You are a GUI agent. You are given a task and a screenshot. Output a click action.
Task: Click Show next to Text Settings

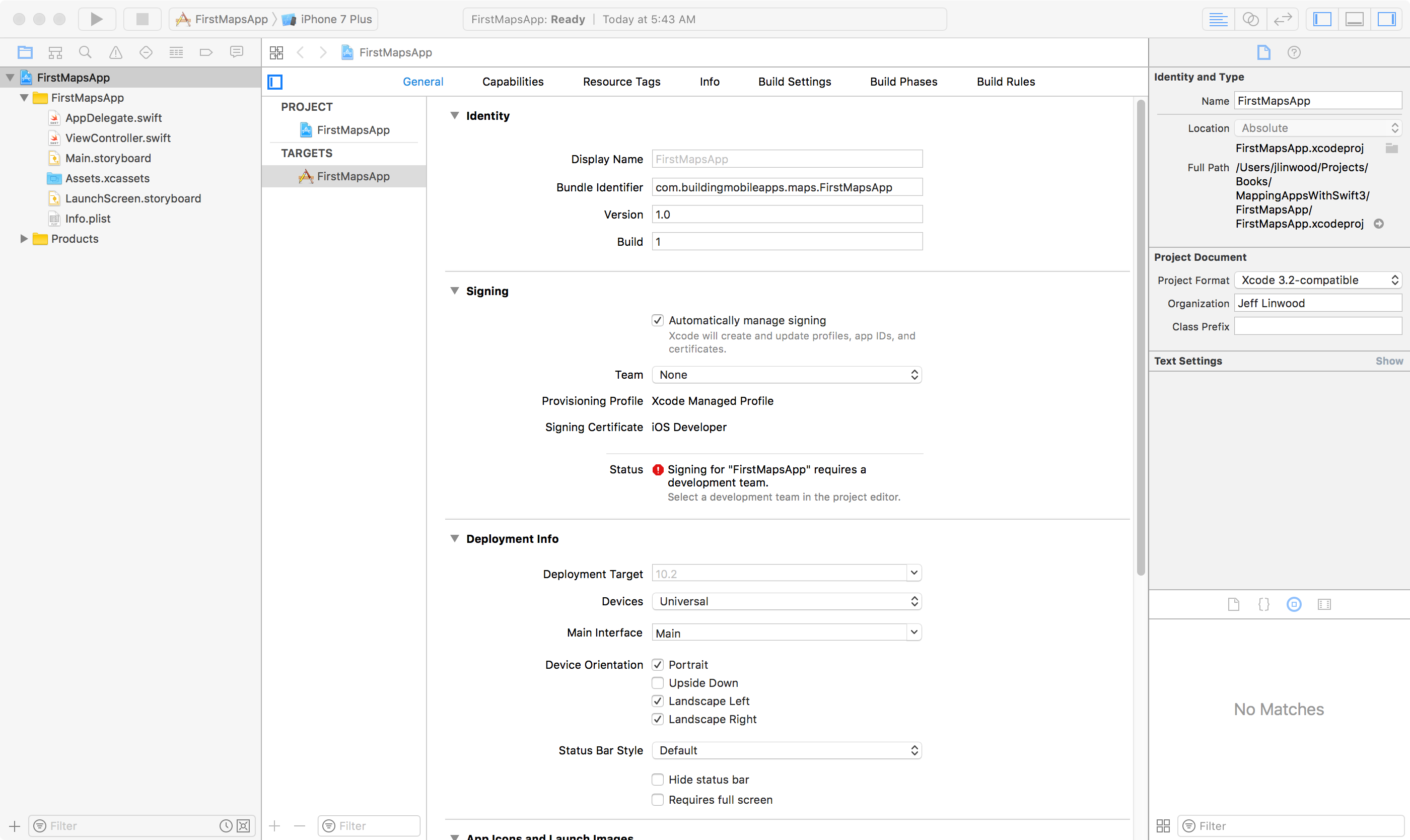[x=1390, y=361]
